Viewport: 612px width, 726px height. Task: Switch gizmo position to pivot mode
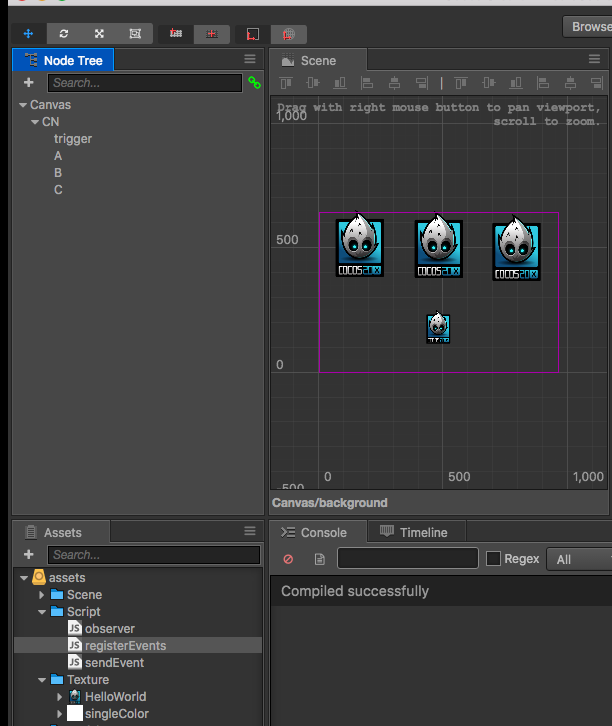click(x=176, y=33)
